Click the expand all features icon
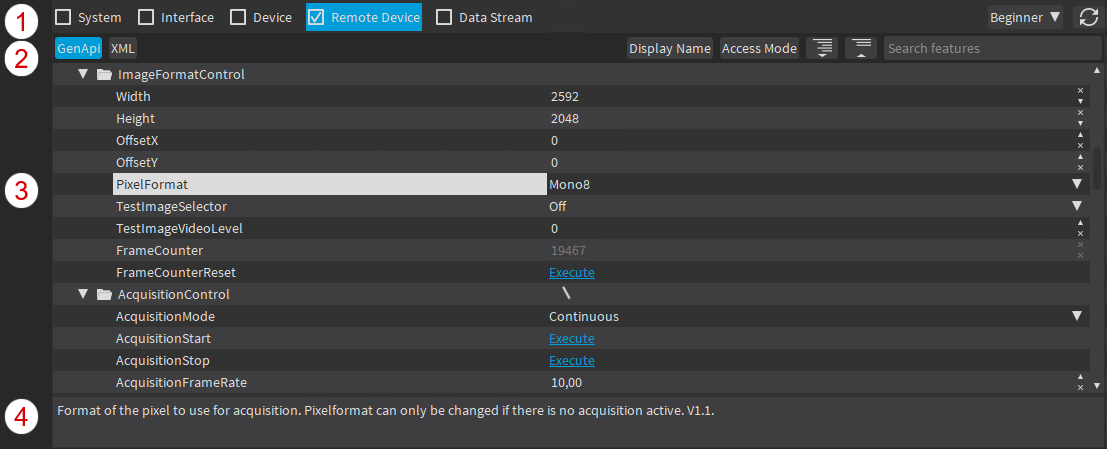Viewport: 1107px width, 449px height. (x=821, y=48)
